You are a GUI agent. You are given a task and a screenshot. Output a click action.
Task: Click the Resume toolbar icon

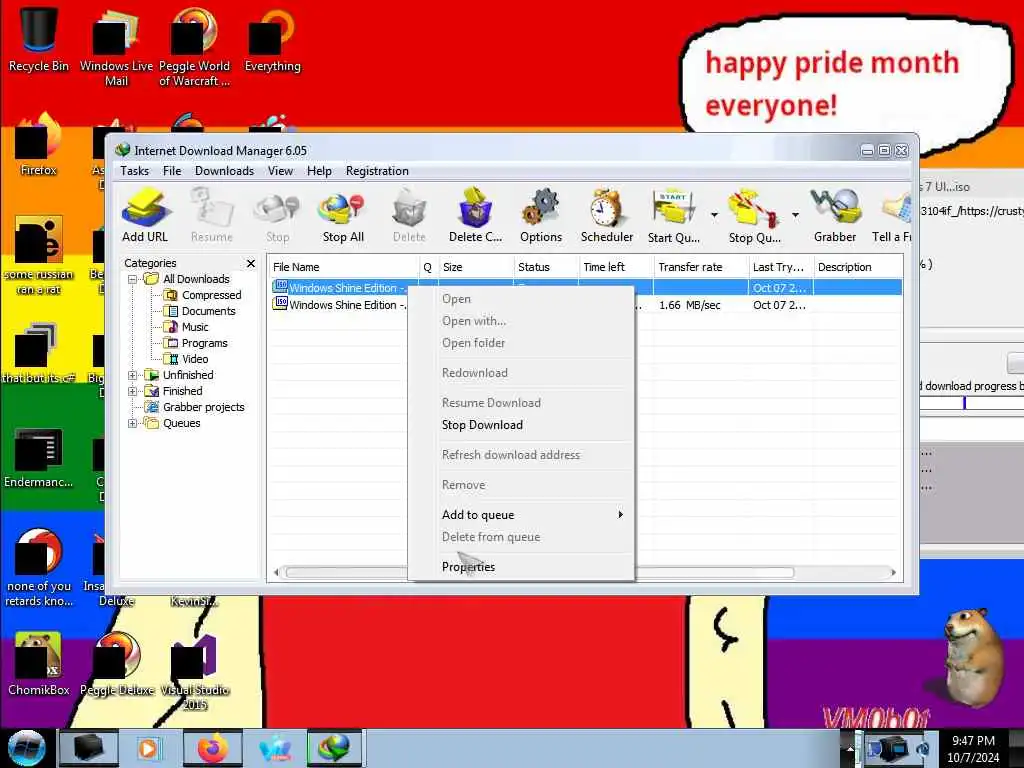212,216
